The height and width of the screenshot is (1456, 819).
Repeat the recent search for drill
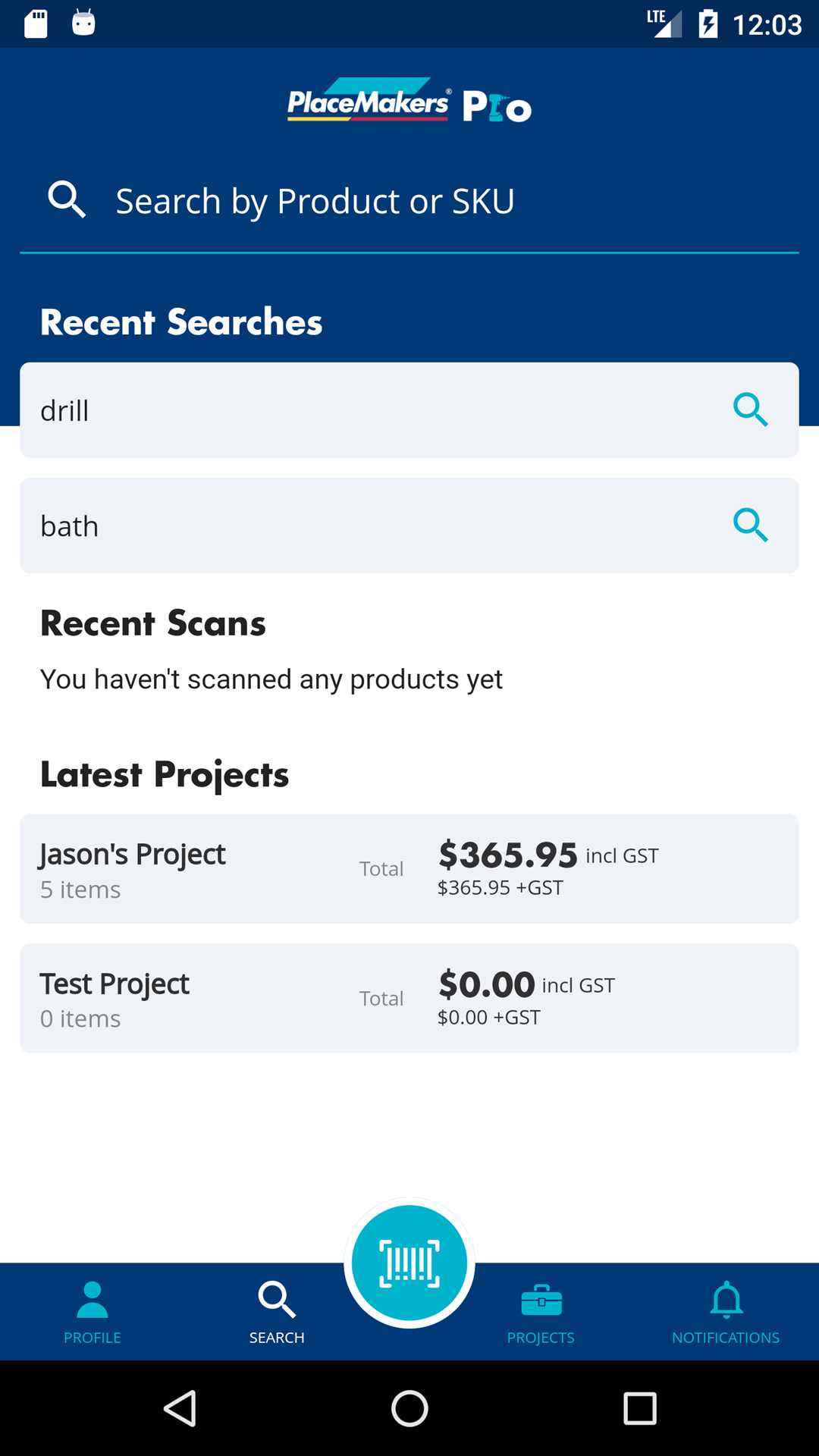(x=303, y=410)
